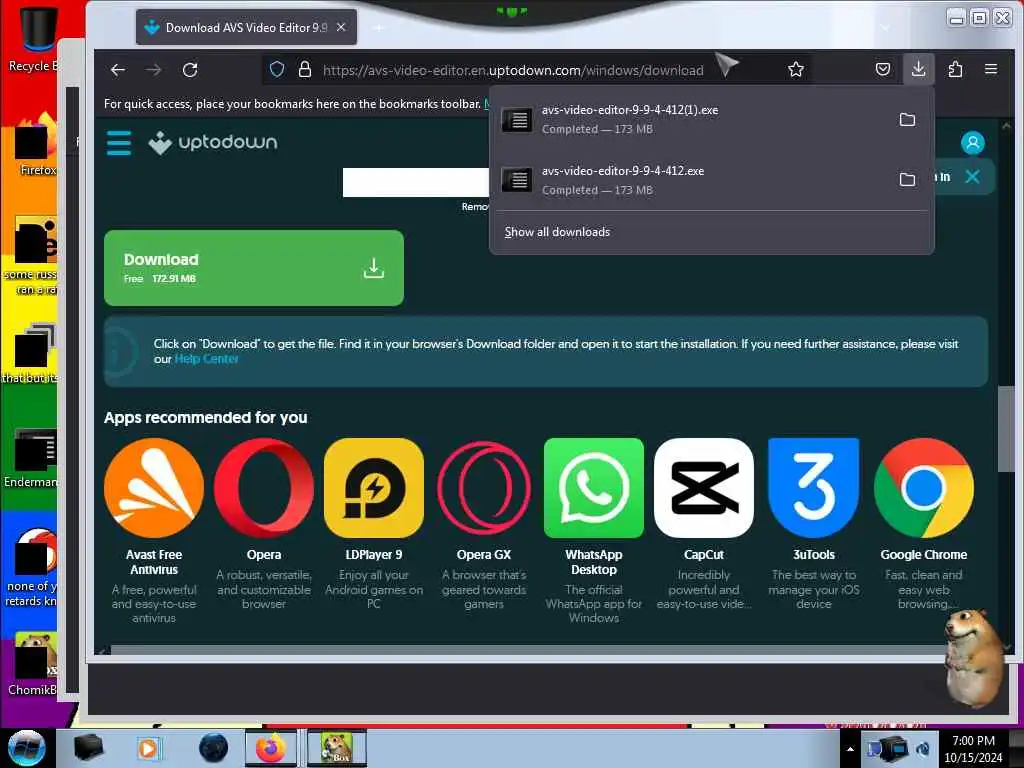Open Save to Pocket icon
1024x768 pixels.
[x=883, y=69]
